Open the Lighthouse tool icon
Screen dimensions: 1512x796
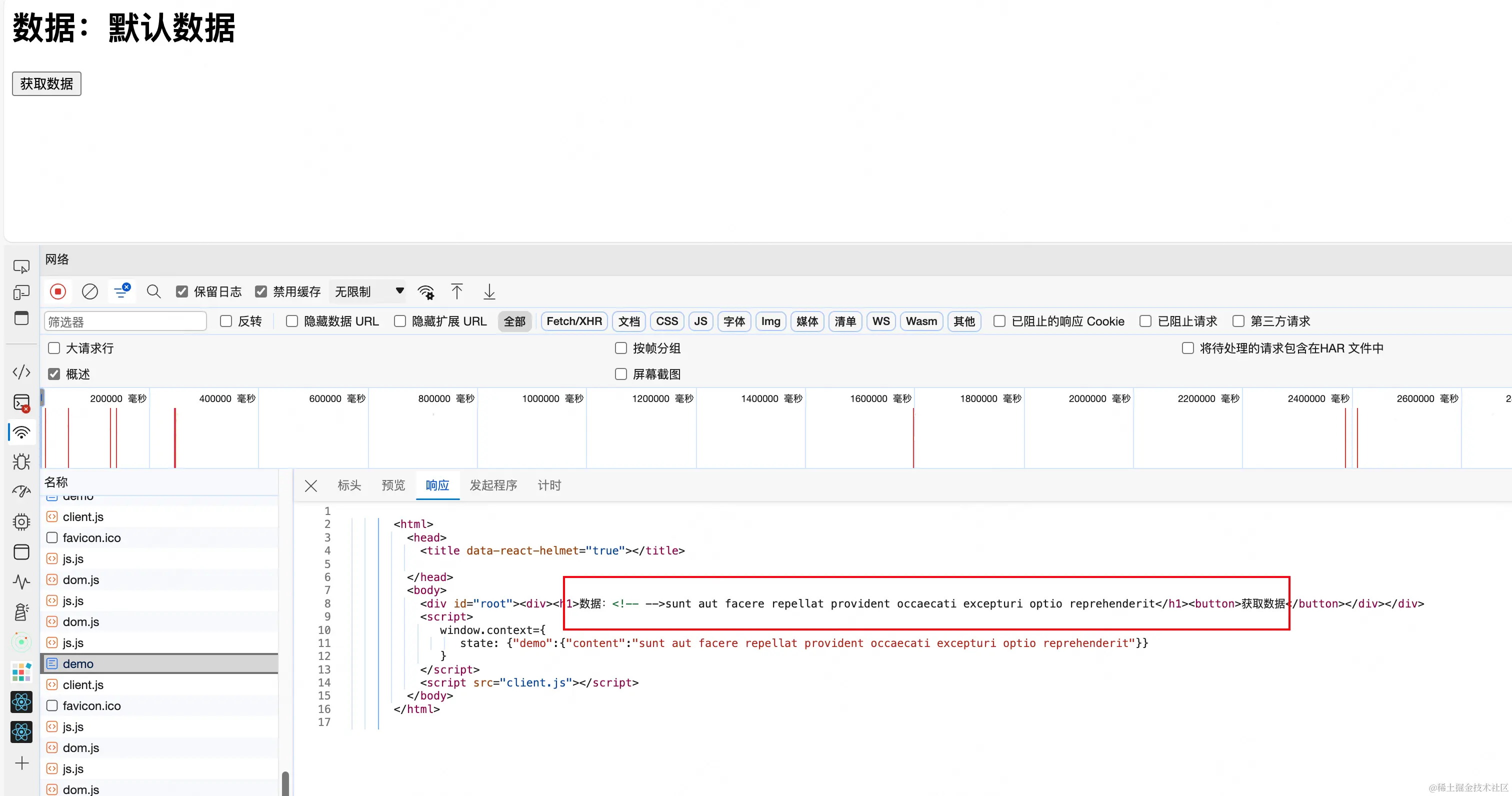click(x=21, y=611)
